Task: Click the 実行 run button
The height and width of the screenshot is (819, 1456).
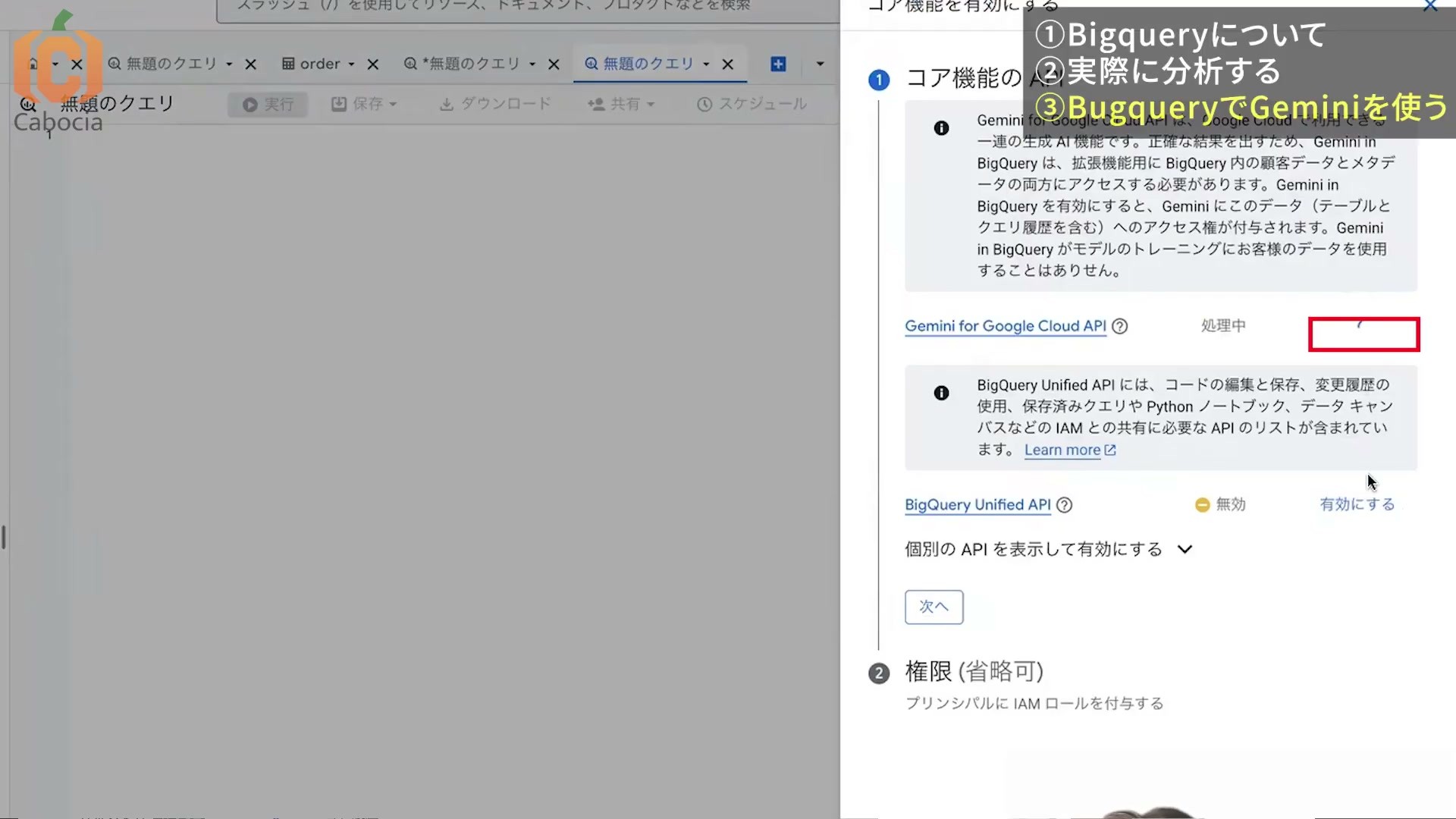Action: 268,105
